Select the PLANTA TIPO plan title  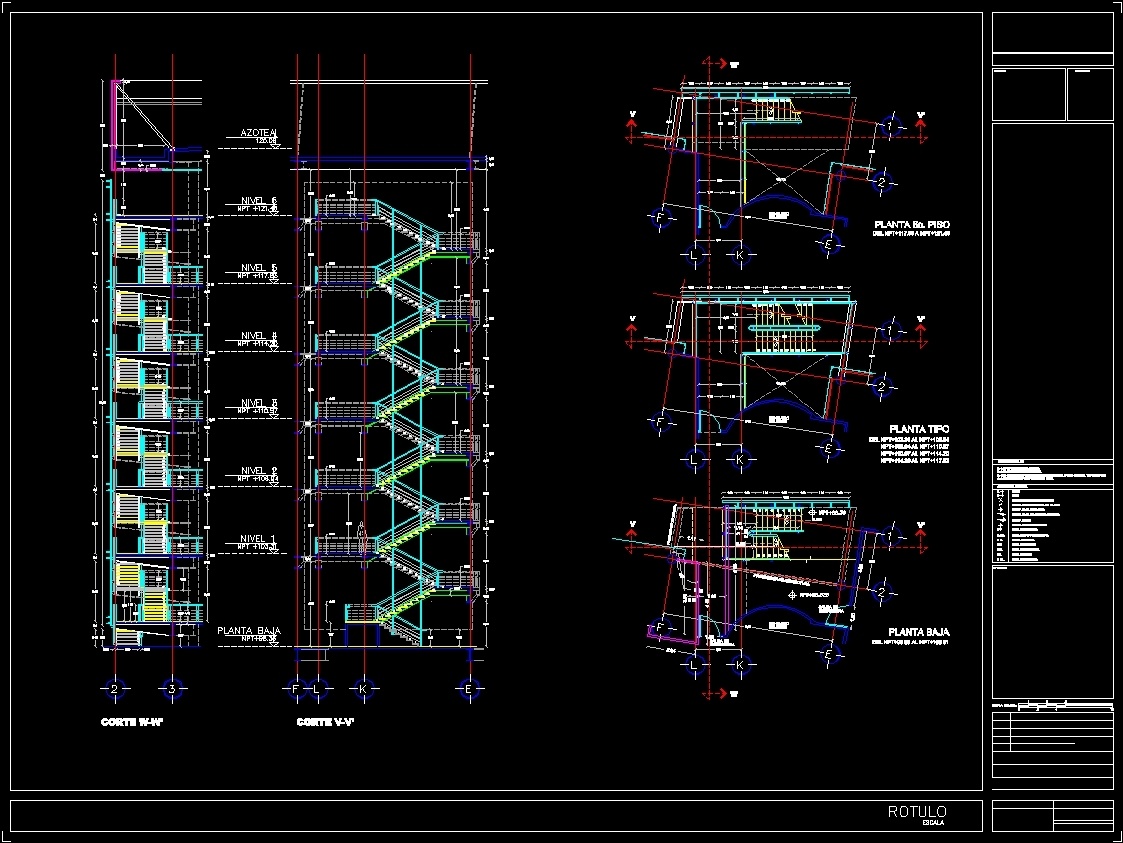coord(919,429)
